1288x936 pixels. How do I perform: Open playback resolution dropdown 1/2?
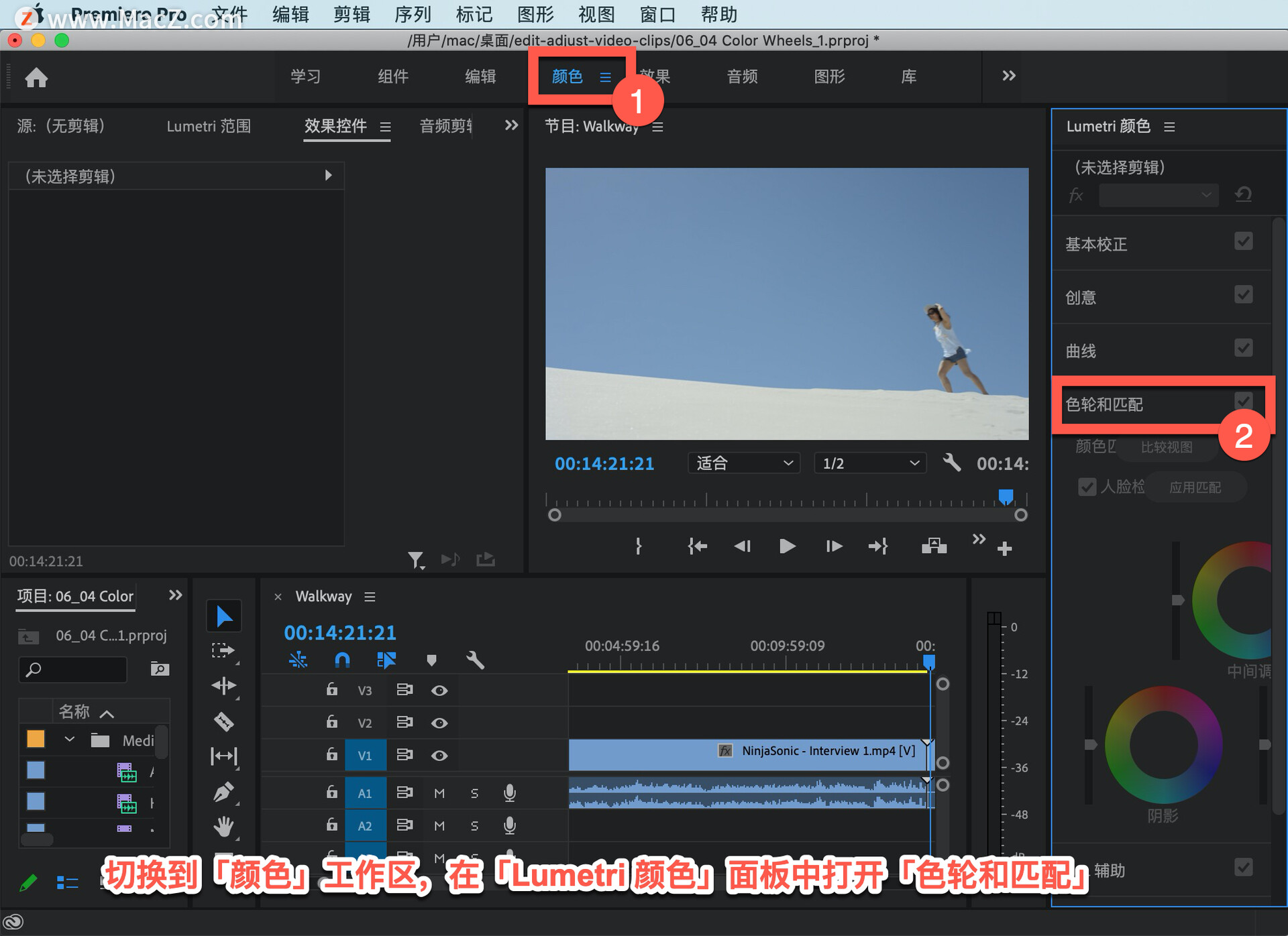tap(870, 463)
